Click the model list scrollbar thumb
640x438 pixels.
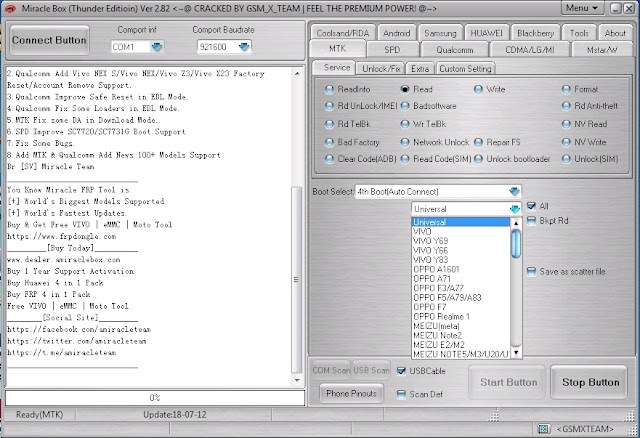tap(516, 244)
